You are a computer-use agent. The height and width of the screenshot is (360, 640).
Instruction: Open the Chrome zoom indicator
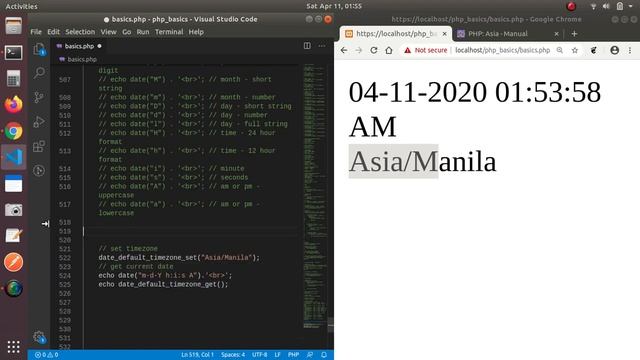tap(560, 50)
